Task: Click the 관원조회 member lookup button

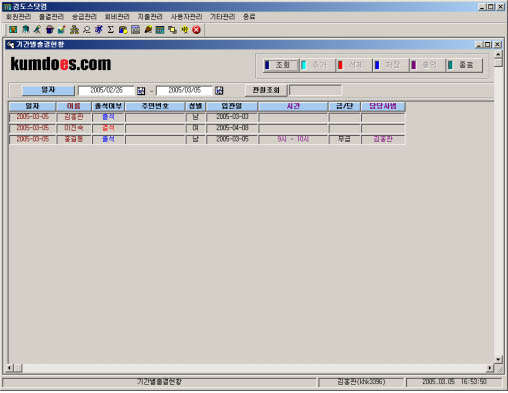Action: tap(266, 90)
